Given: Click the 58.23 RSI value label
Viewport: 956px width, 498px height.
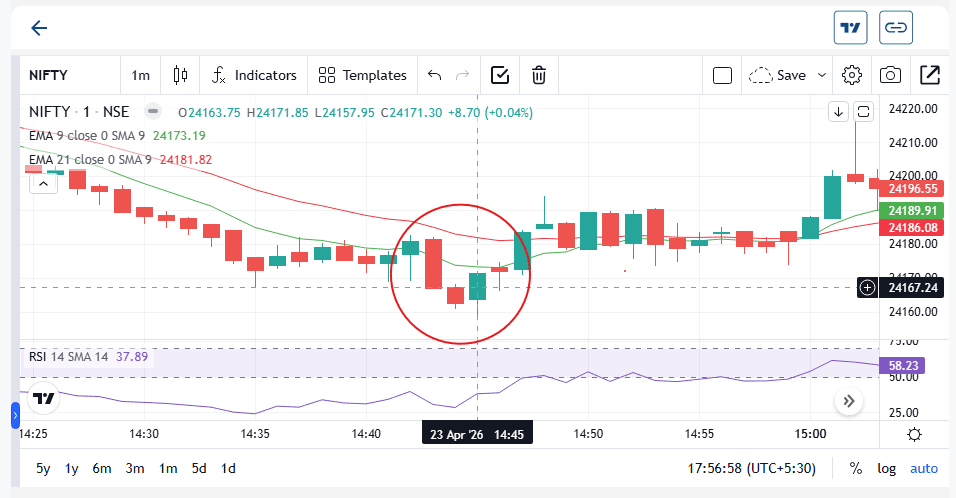Looking at the screenshot, I should (902, 366).
